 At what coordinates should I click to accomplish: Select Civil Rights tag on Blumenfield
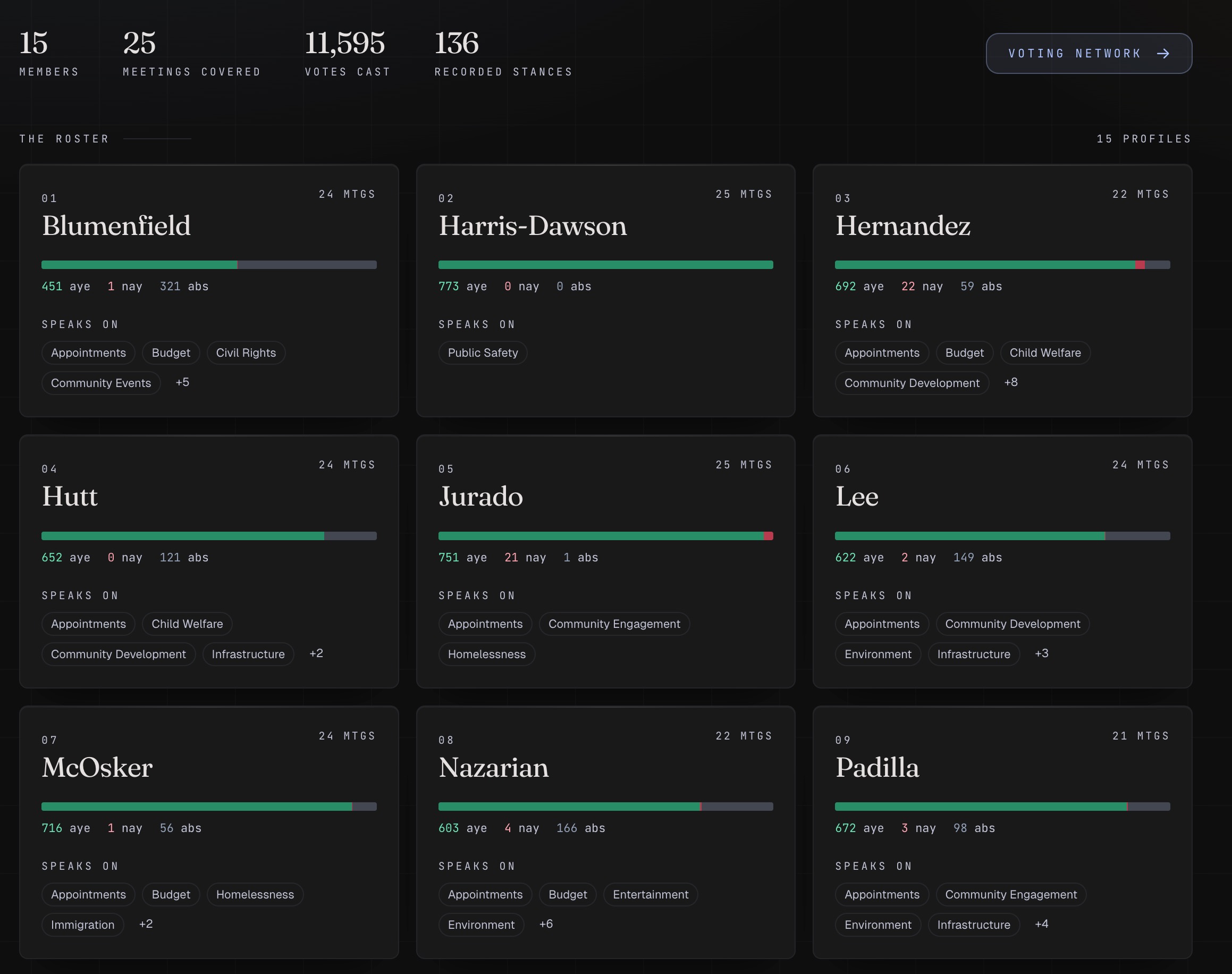(246, 353)
